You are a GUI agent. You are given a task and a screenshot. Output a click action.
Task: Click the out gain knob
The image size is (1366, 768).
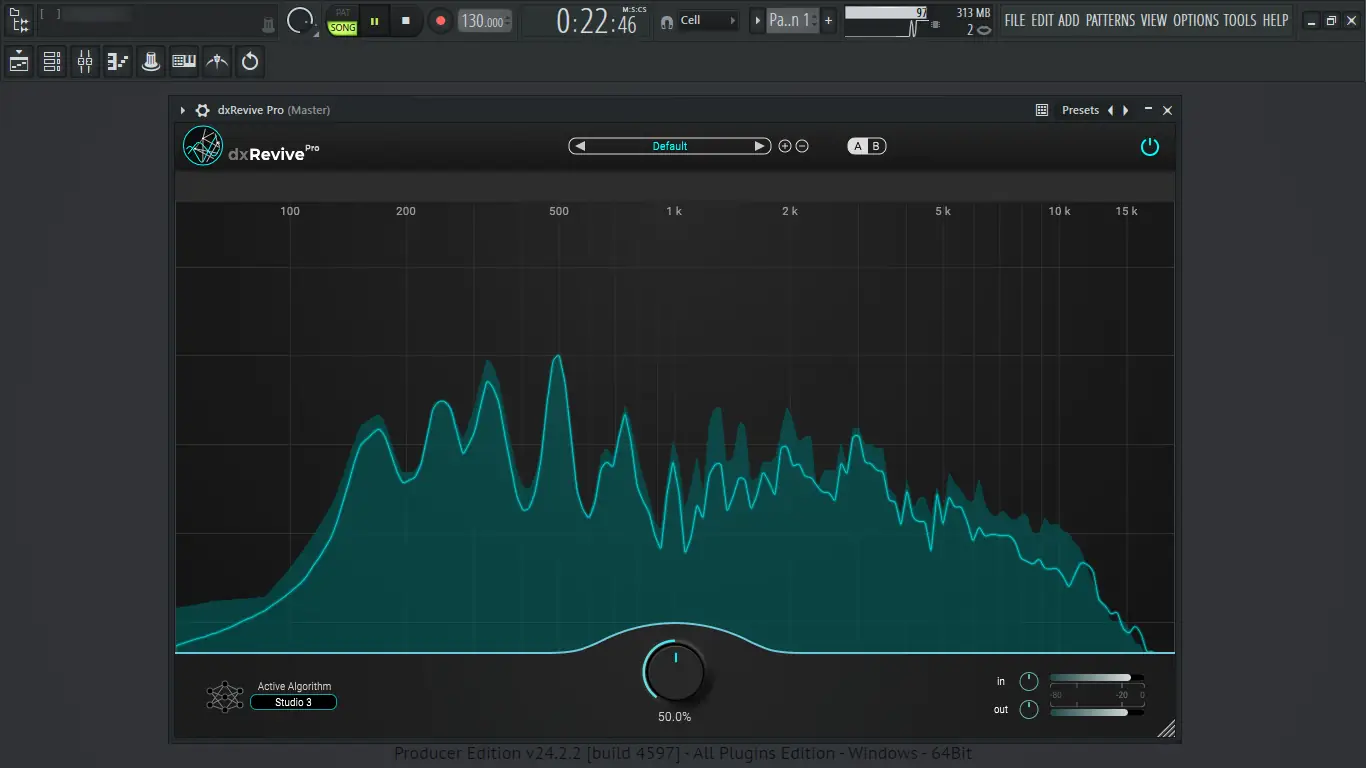[x=1029, y=710]
